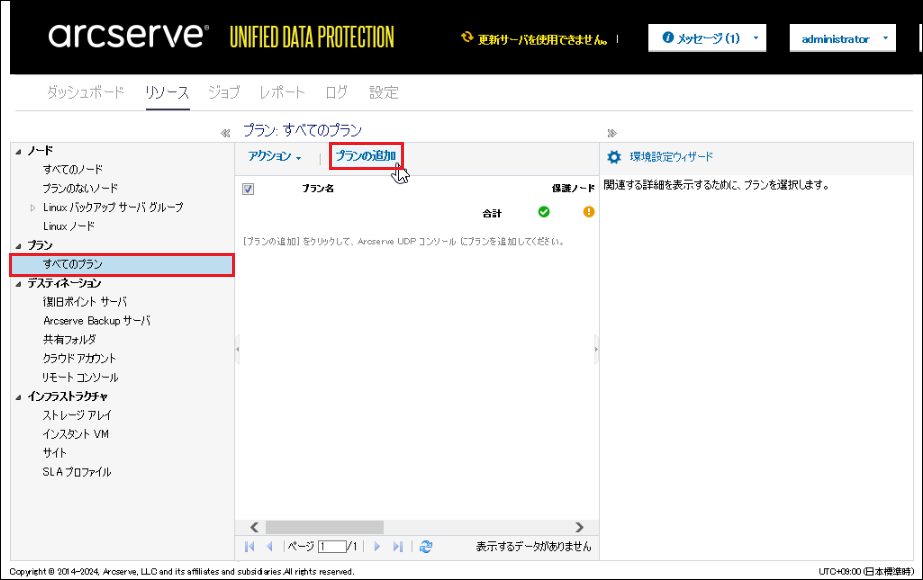Image resolution: width=923 pixels, height=580 pixels.
Task: Select ストレージ アレイ in tree
Action: click(77, 415)
